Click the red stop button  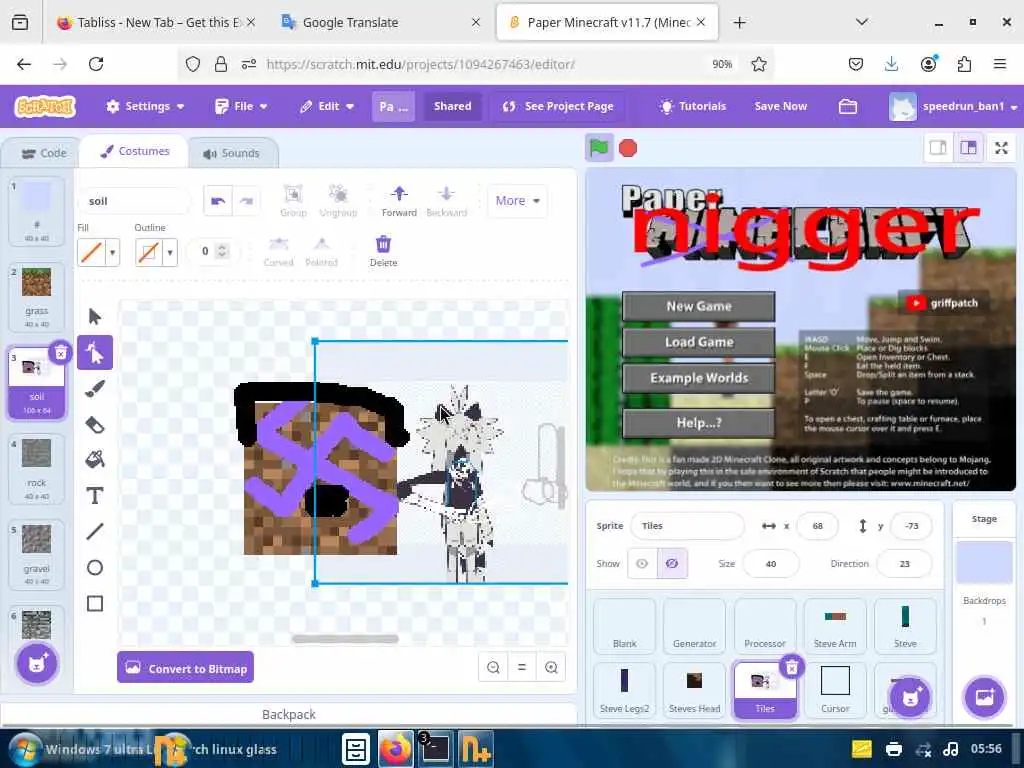click(x=628, y=148)
